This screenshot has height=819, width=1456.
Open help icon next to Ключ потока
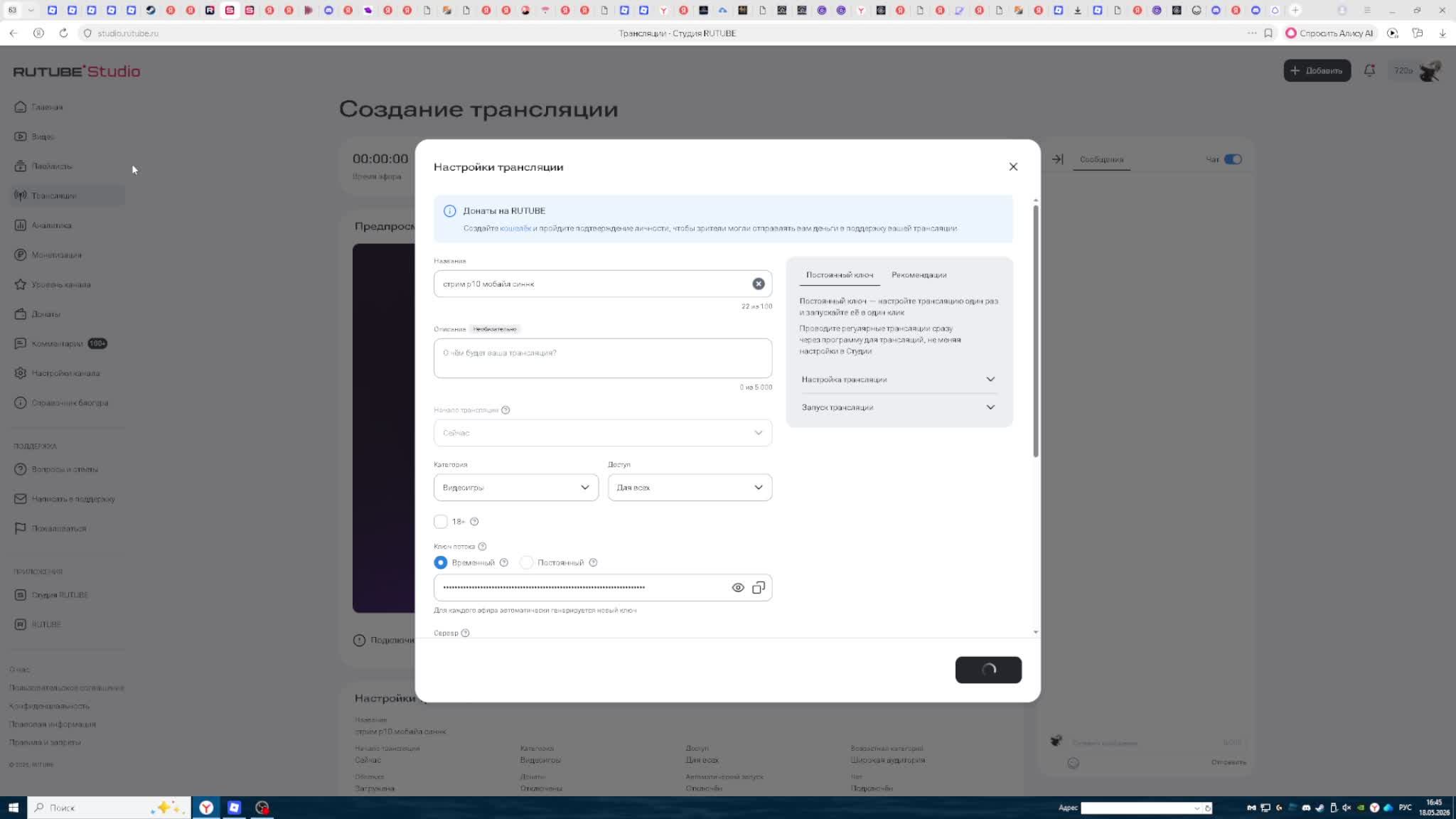[482, 547]
